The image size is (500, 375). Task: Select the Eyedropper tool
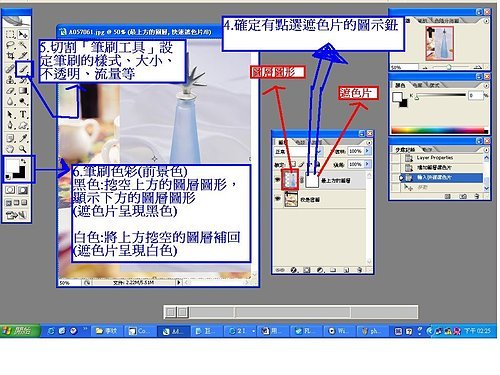[x=23, y=138]
